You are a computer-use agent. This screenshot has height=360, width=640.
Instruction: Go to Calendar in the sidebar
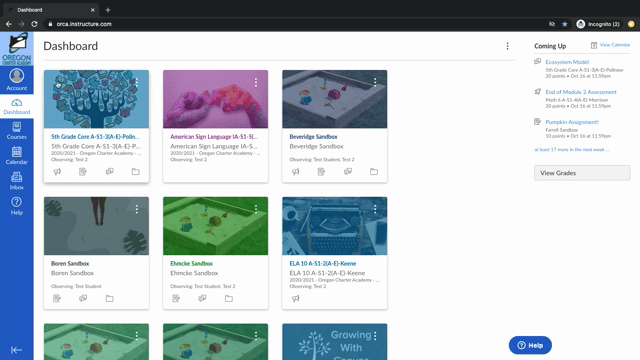[x=17, y=156]
